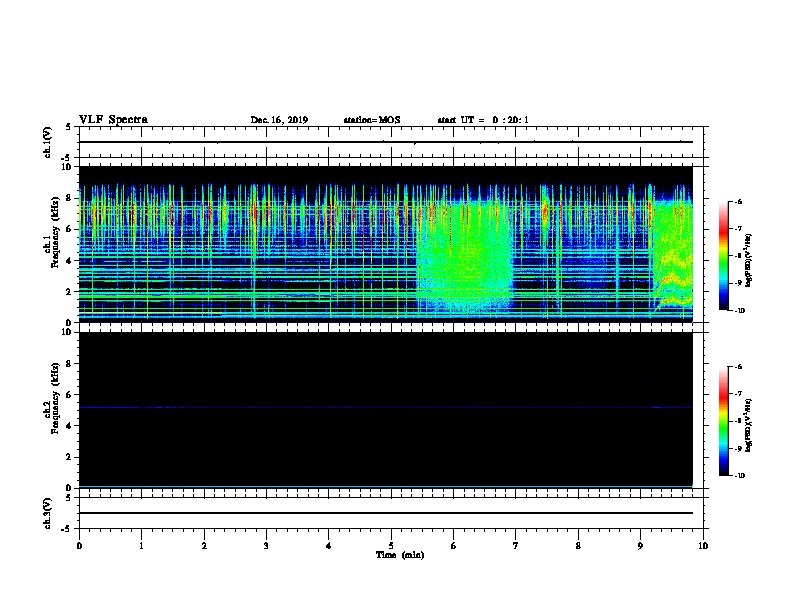The width and height of the screenshot is (792, 612).
Task: Click the "-10" label on the ch.2 color scale
Action: point(739,476)
